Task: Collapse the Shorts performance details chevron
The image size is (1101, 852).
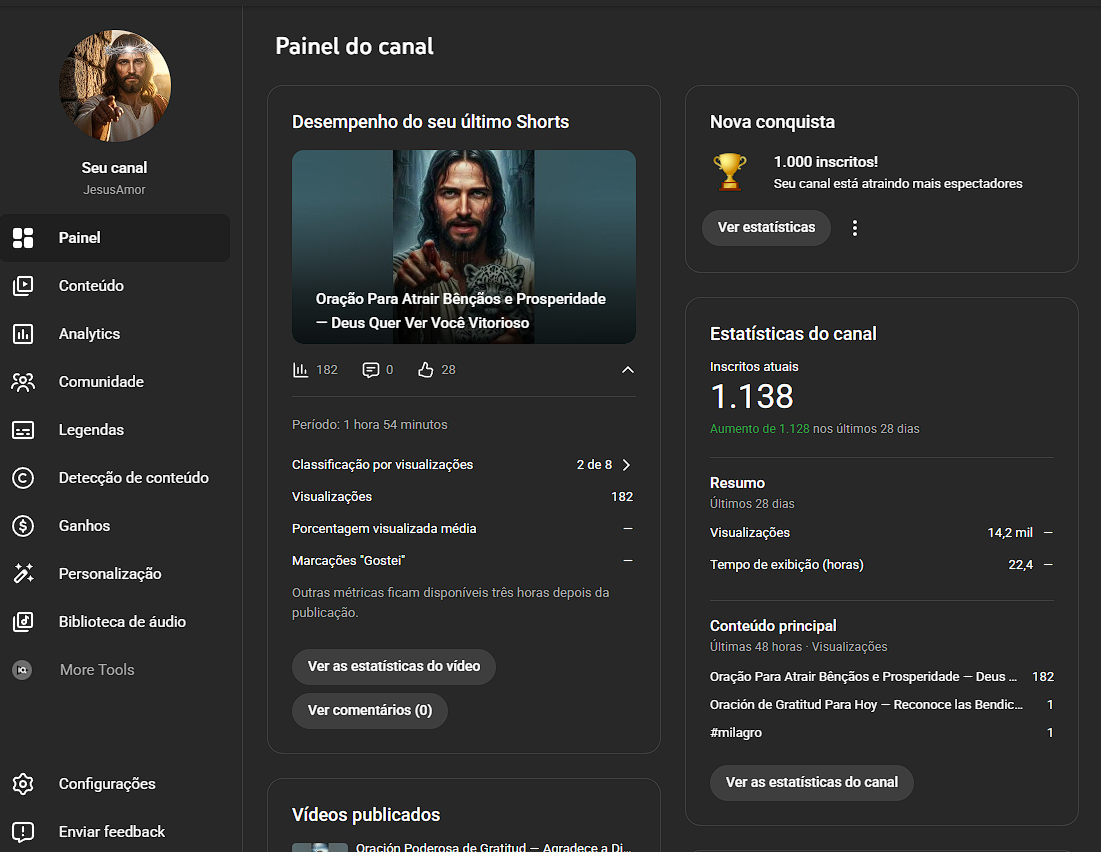Action: click(x=628, y=370)
